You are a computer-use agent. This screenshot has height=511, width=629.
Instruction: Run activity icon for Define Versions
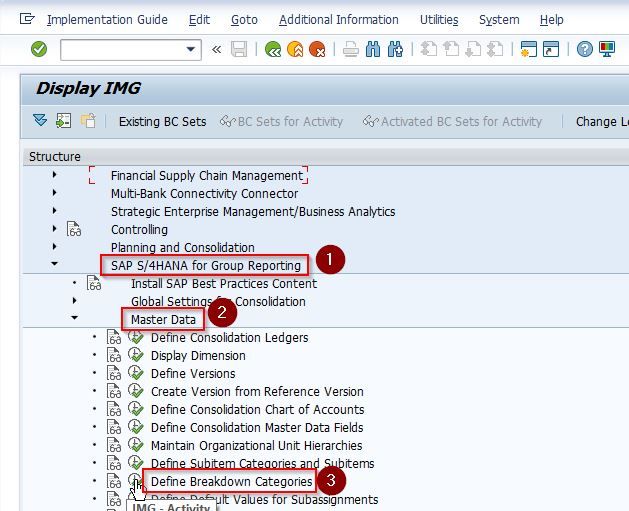(136, 373)
